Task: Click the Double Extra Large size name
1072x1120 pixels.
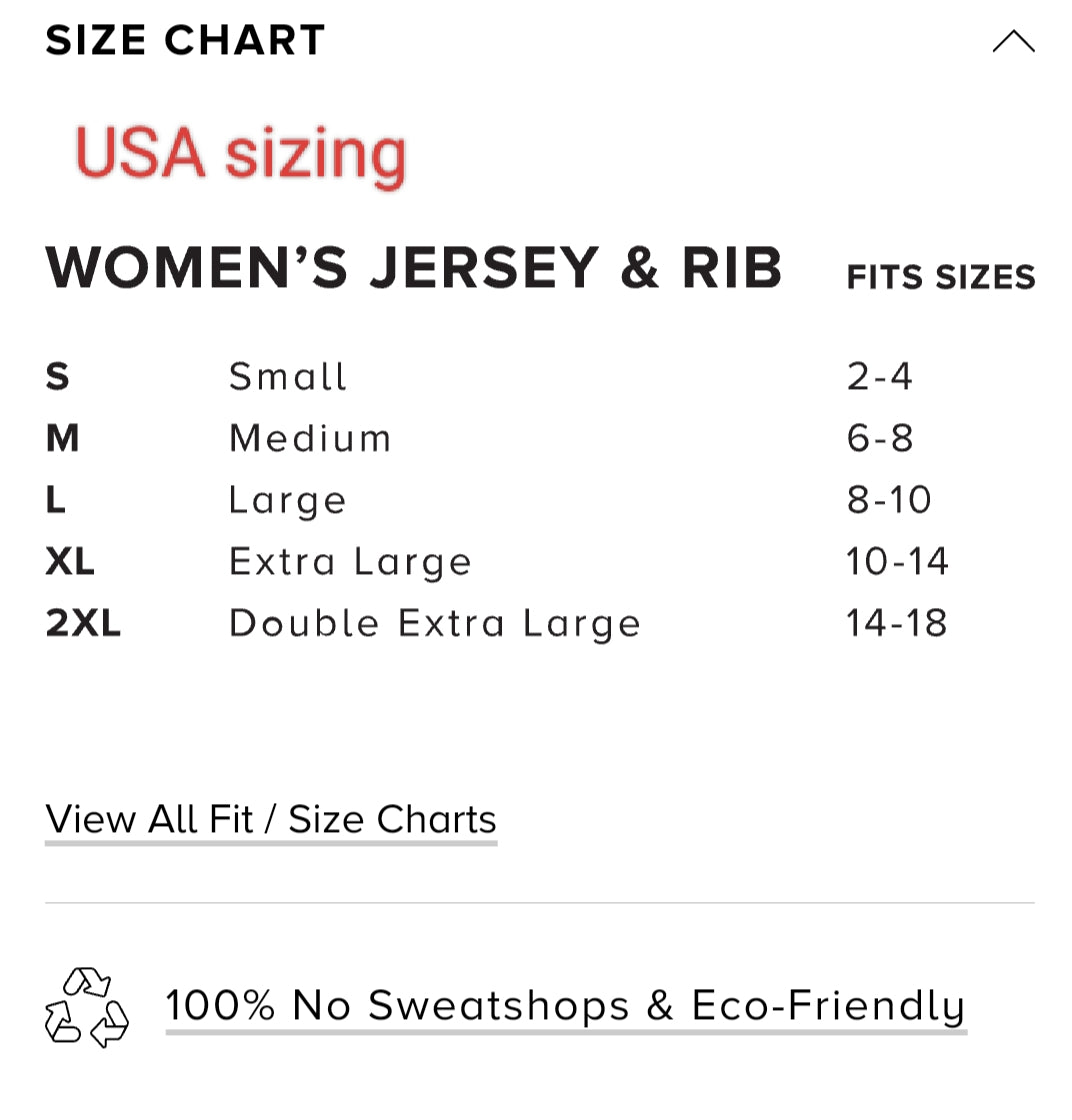Action: (x=435, y=624)
